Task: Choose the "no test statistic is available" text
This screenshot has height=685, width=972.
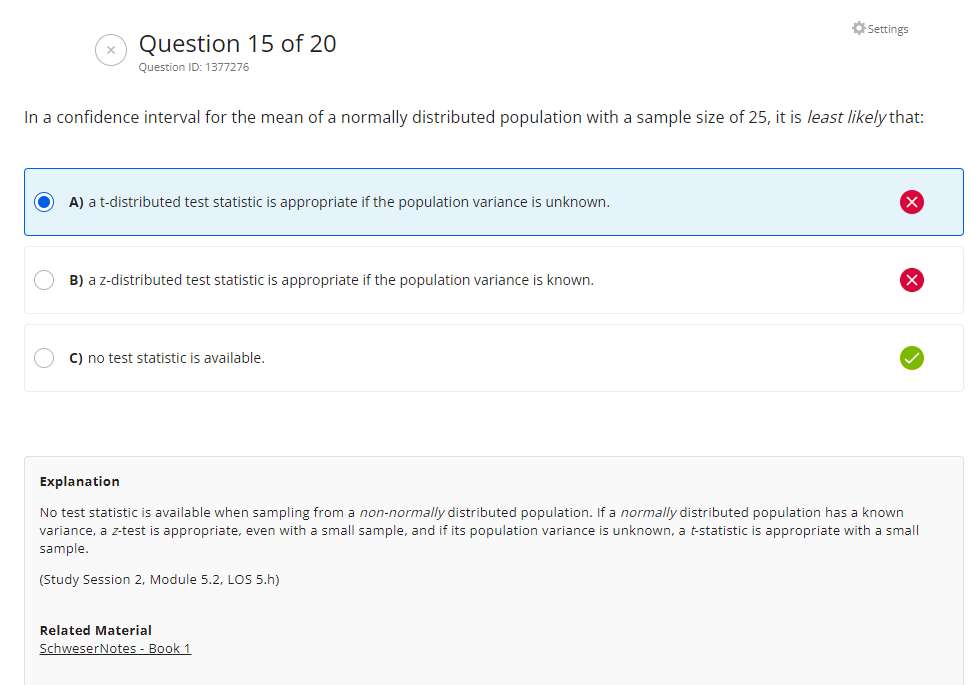Action: [176, 358]
